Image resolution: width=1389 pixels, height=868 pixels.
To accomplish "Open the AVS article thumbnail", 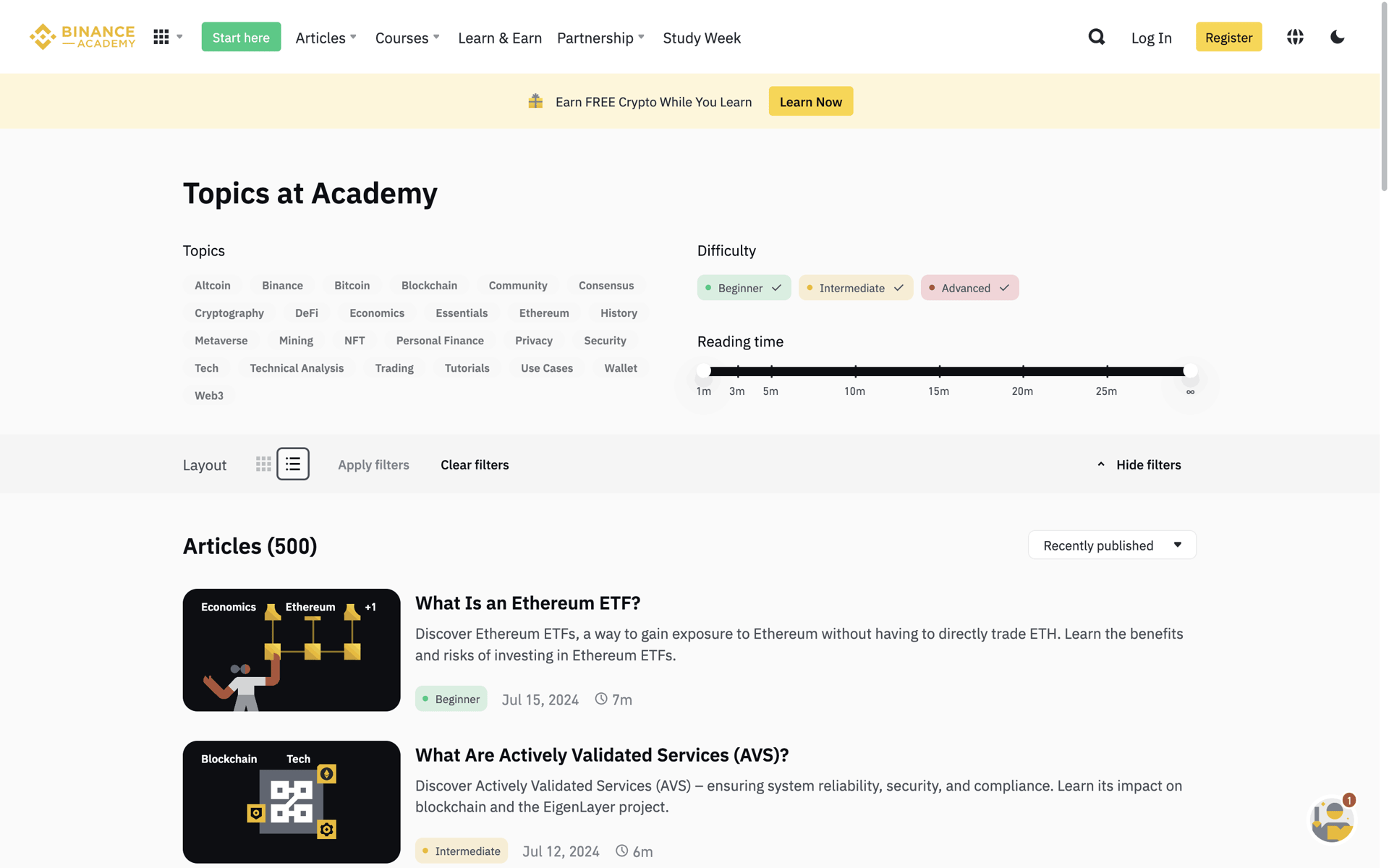I will pos(292,801).
